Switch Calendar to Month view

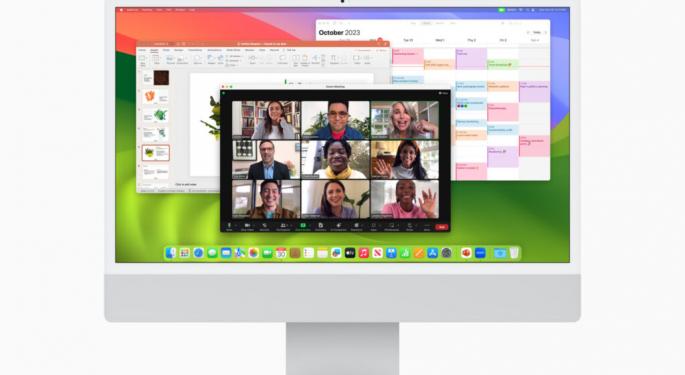(440, 23)
